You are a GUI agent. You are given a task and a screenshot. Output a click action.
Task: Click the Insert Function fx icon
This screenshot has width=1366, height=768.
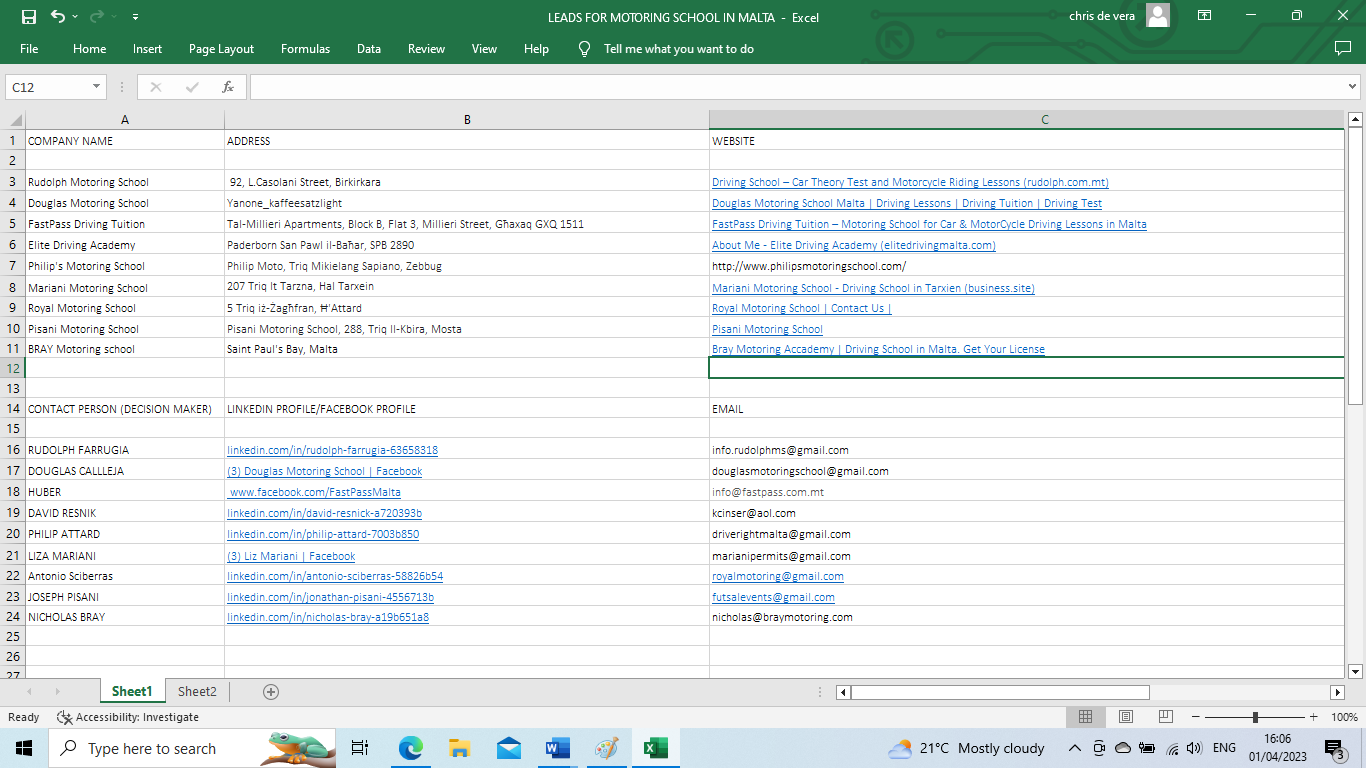coord(228,87)
